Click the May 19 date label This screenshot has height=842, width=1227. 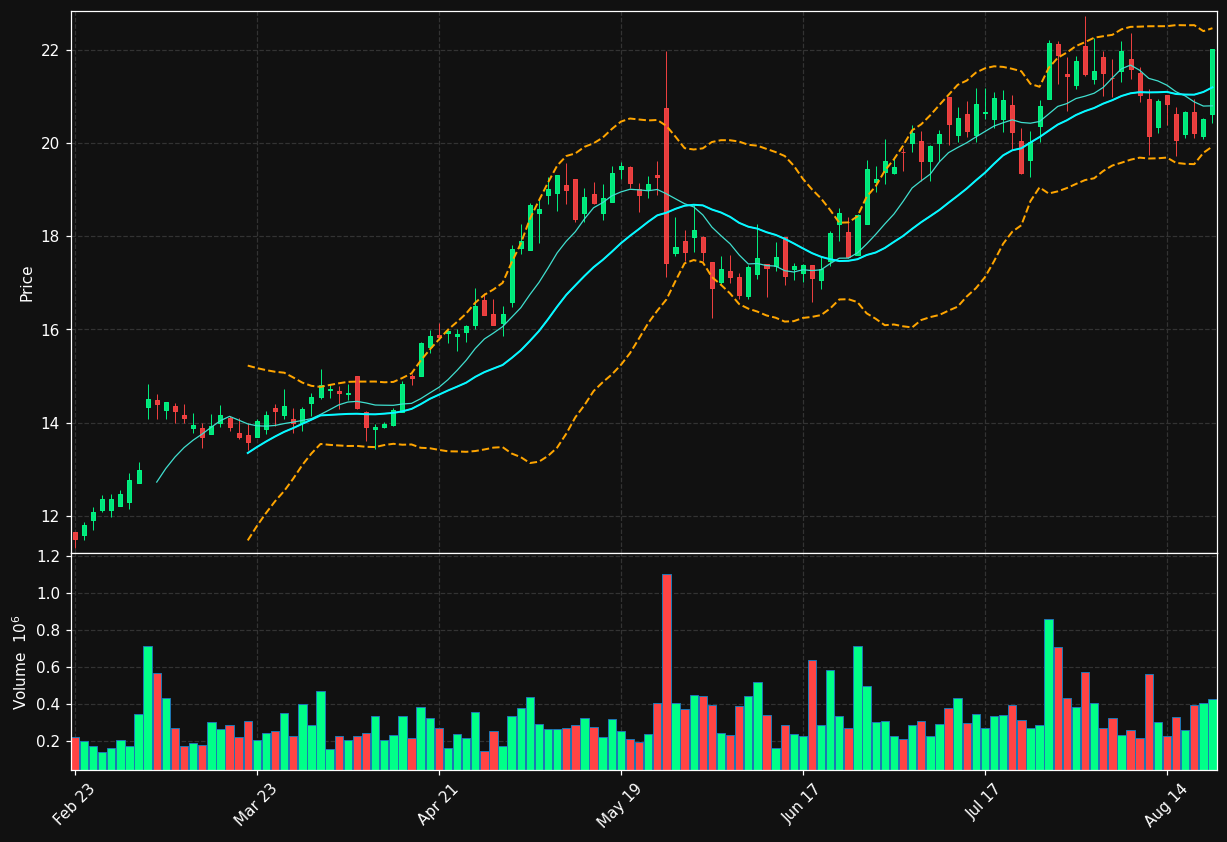(619, 803)
